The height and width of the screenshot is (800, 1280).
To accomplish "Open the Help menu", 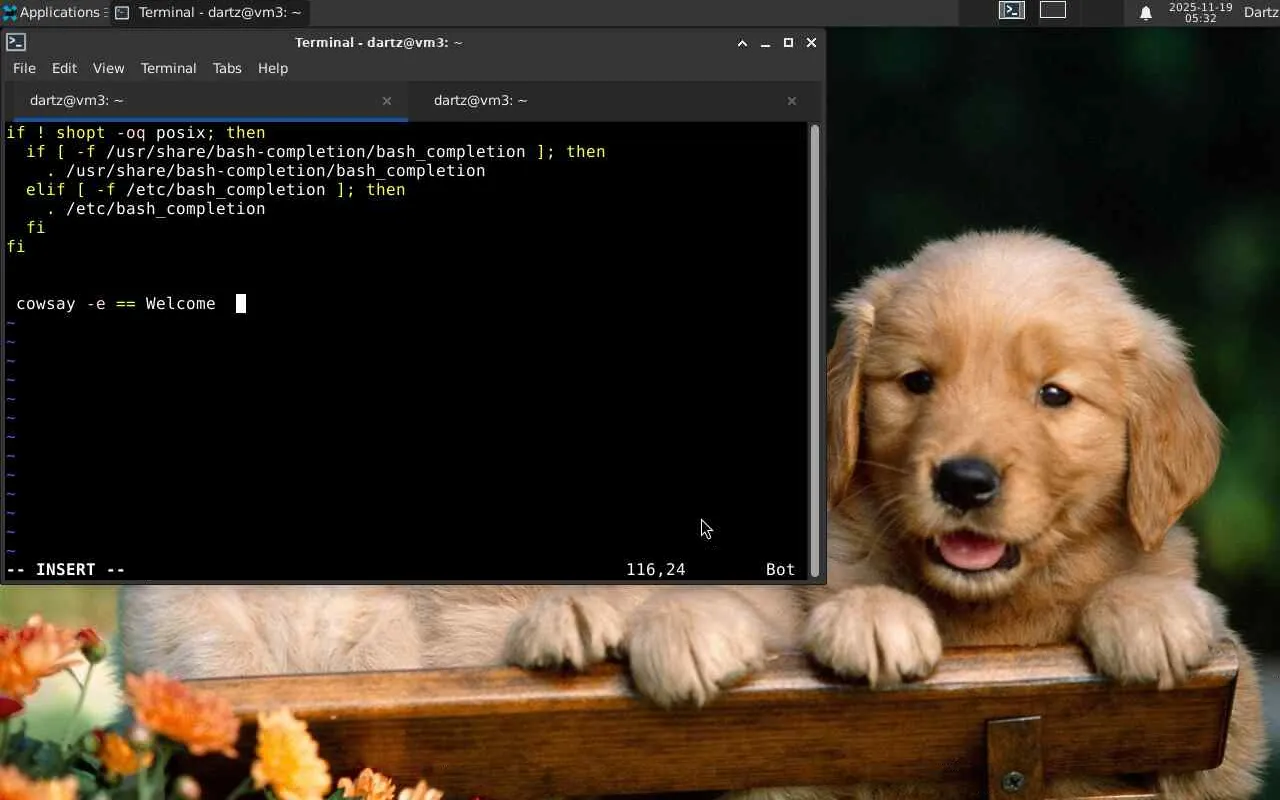I will tap(273, 68).
